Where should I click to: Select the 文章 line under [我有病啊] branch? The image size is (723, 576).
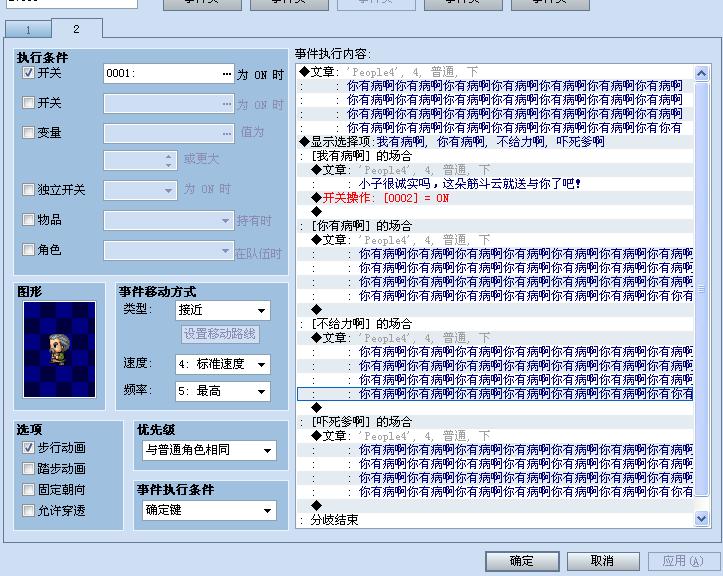496,170
